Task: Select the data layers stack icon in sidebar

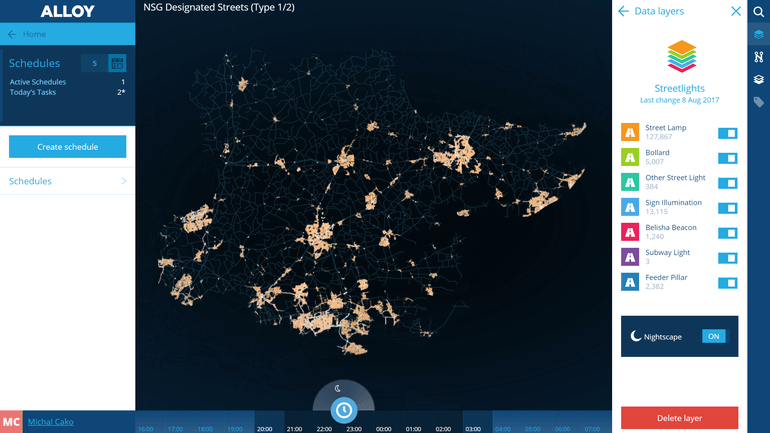Action: pyautogui.click(x=759, y=35)
